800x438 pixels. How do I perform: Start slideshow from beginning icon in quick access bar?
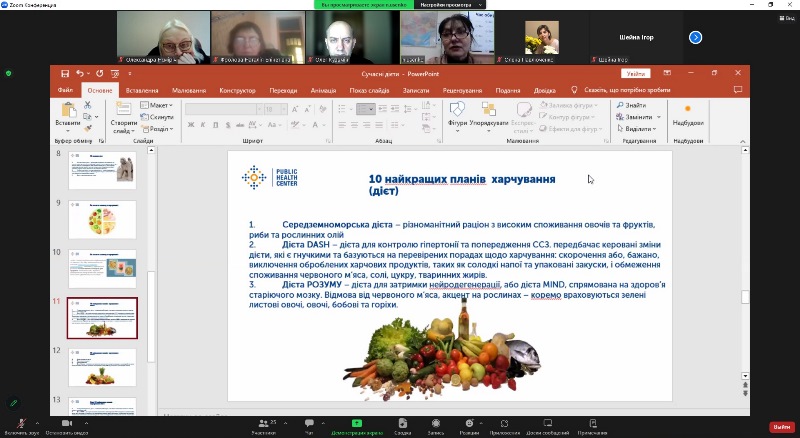[x=115, y=74]
